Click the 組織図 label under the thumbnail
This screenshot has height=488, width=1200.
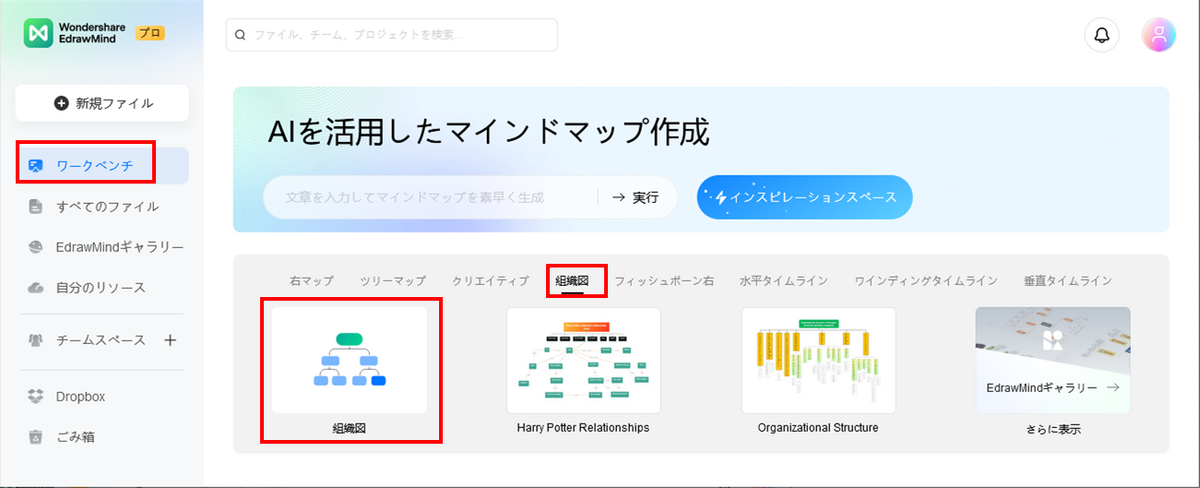click(350, 428)
